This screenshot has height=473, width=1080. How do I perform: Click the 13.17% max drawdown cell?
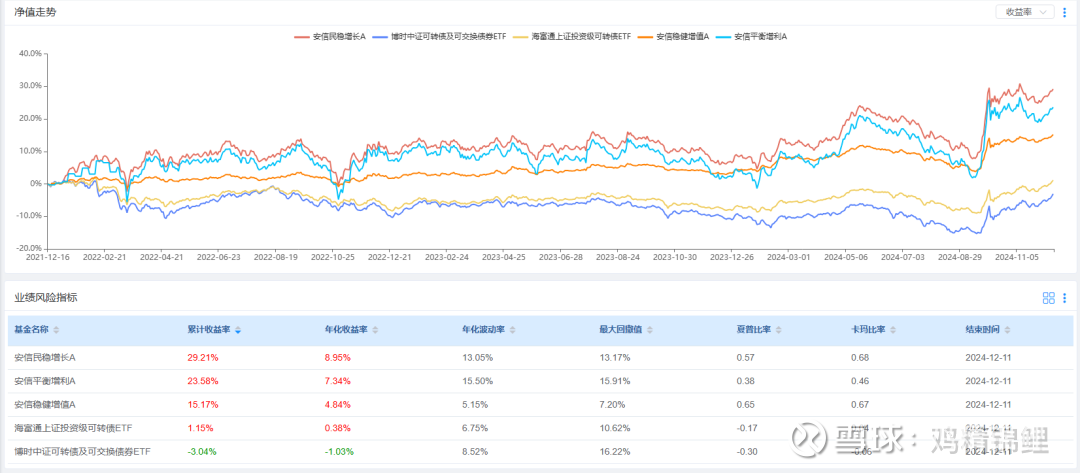pos(614,357)
